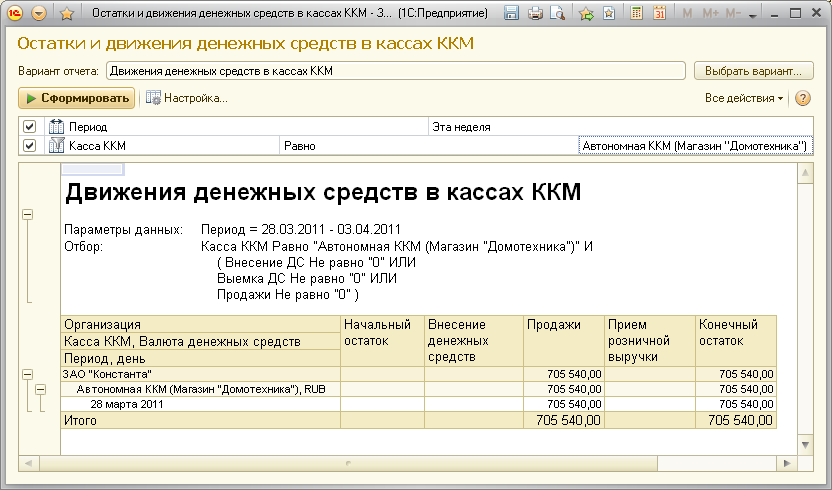Edit the Автономная ККМ filter value field

point(695,145)
